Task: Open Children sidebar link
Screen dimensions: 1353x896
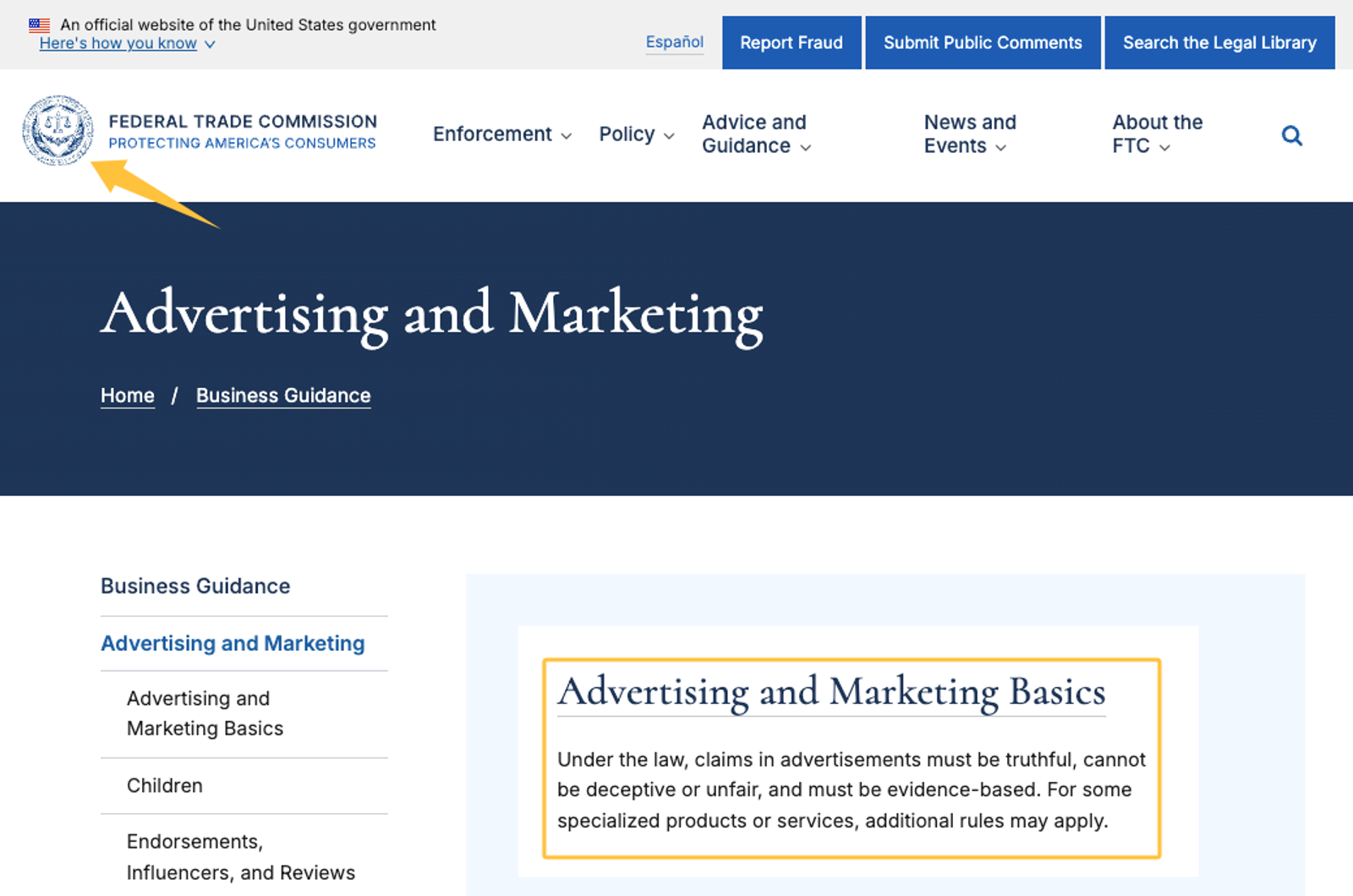Action: [x=165, y=785]
